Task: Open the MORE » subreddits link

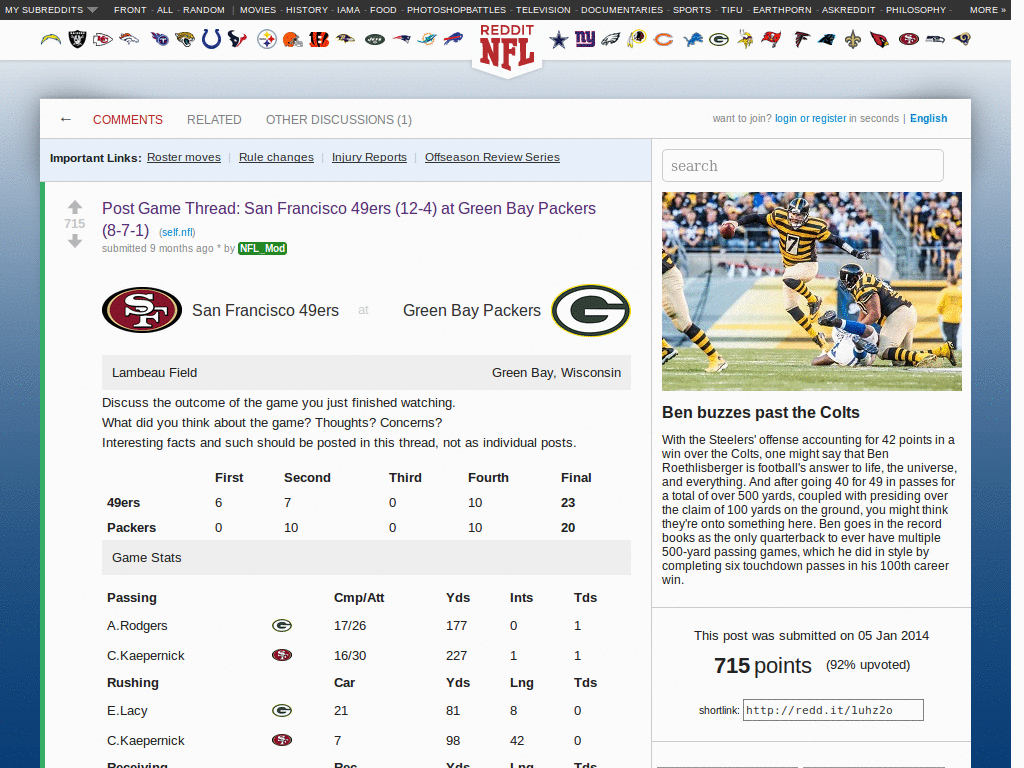Action: coord(987,10)
